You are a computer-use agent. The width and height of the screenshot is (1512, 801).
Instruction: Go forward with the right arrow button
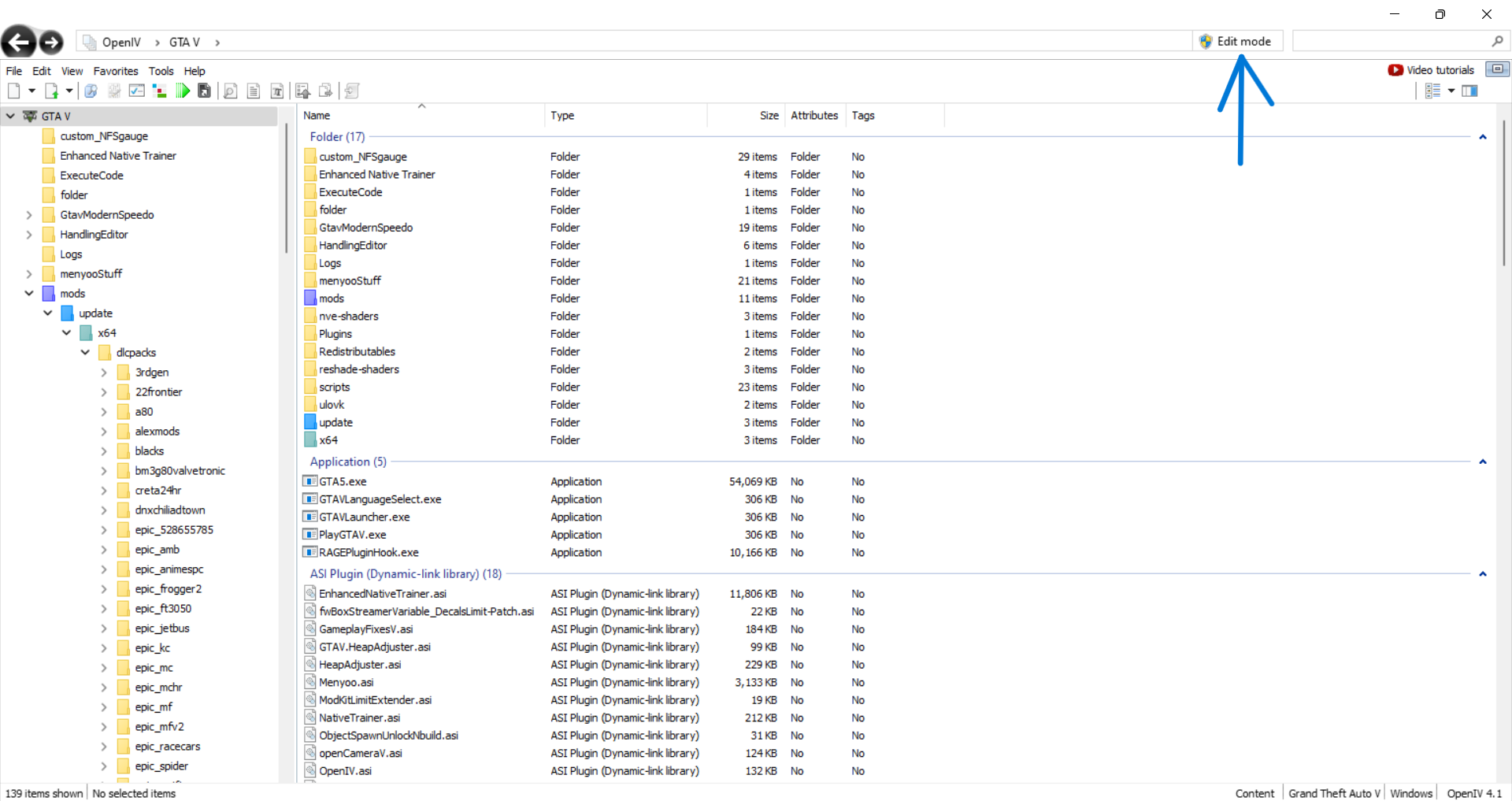(x=51, y=42)
